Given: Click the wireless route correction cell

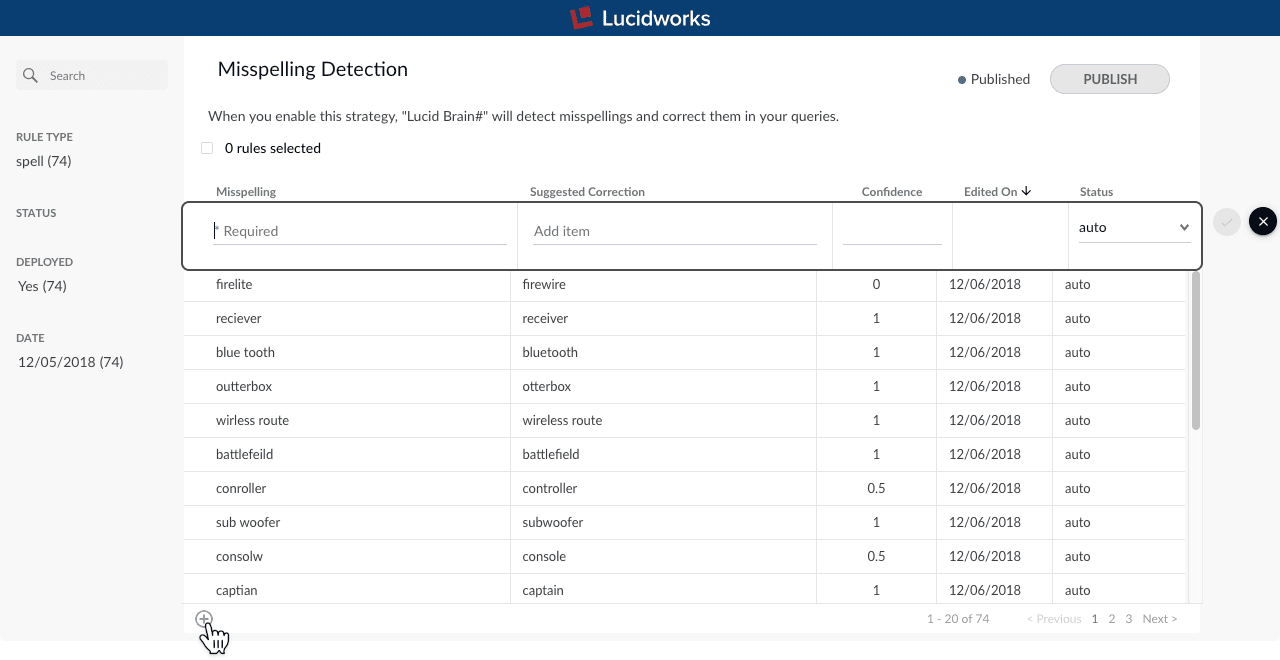Looking at the screenshot, I should coord(663,421).
